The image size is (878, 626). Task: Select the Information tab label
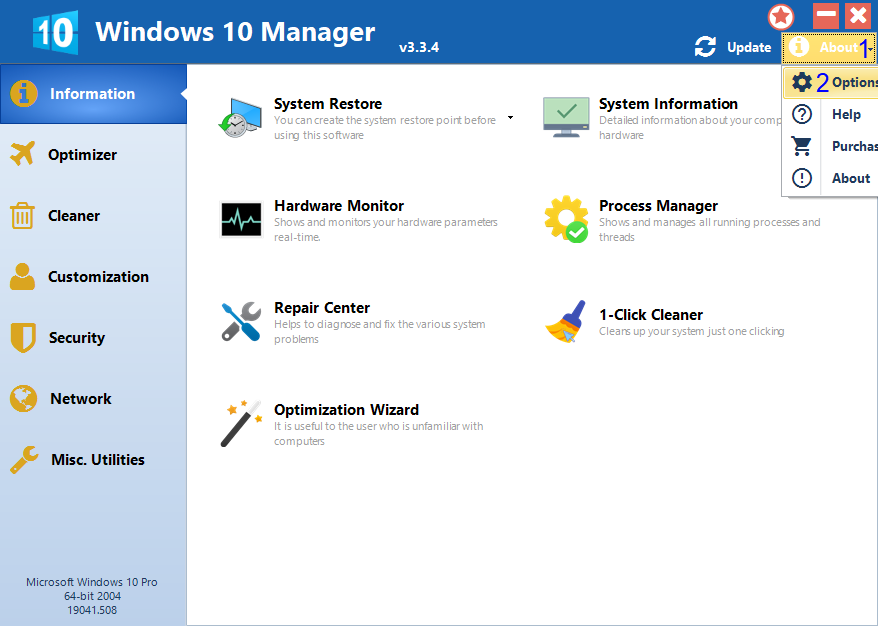(92, 94)
